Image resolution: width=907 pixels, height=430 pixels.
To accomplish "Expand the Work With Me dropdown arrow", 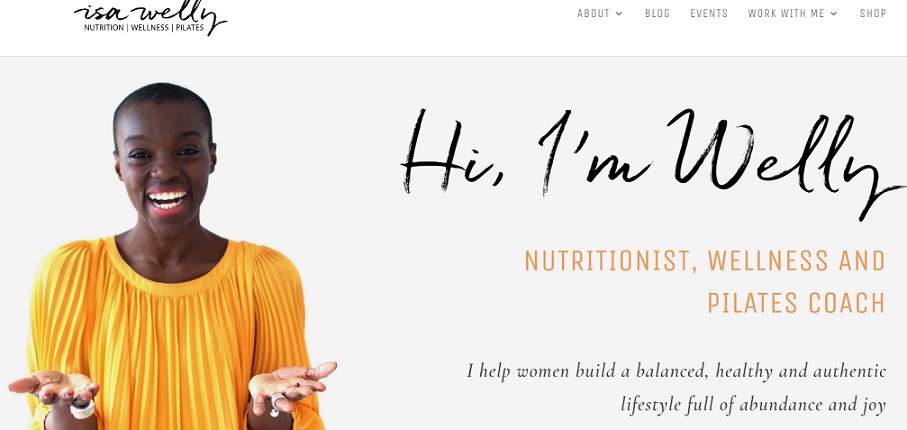I will pos(834,14).
